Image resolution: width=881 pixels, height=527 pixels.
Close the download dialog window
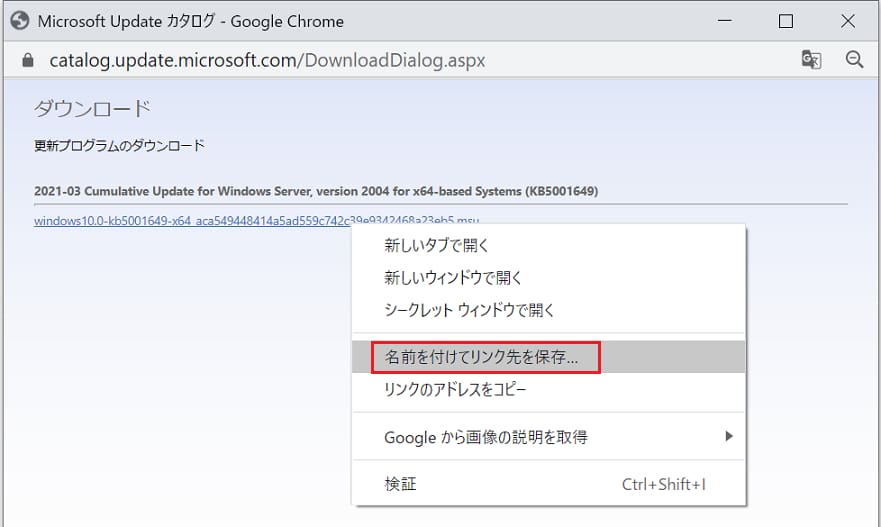849,20
